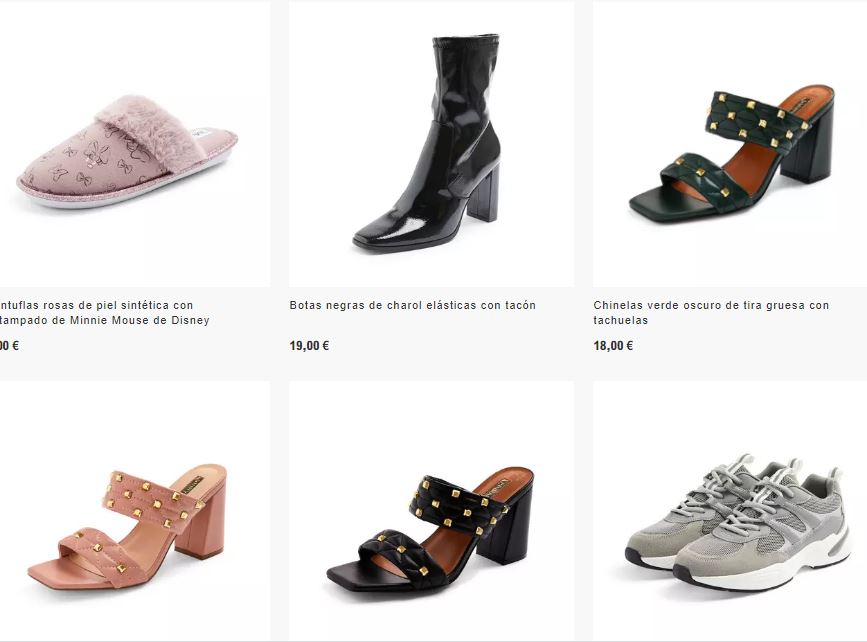Screen dimensions: 867x642
Task: Select the grey chunky sneakers photo
Action: (x=736, y=525)
